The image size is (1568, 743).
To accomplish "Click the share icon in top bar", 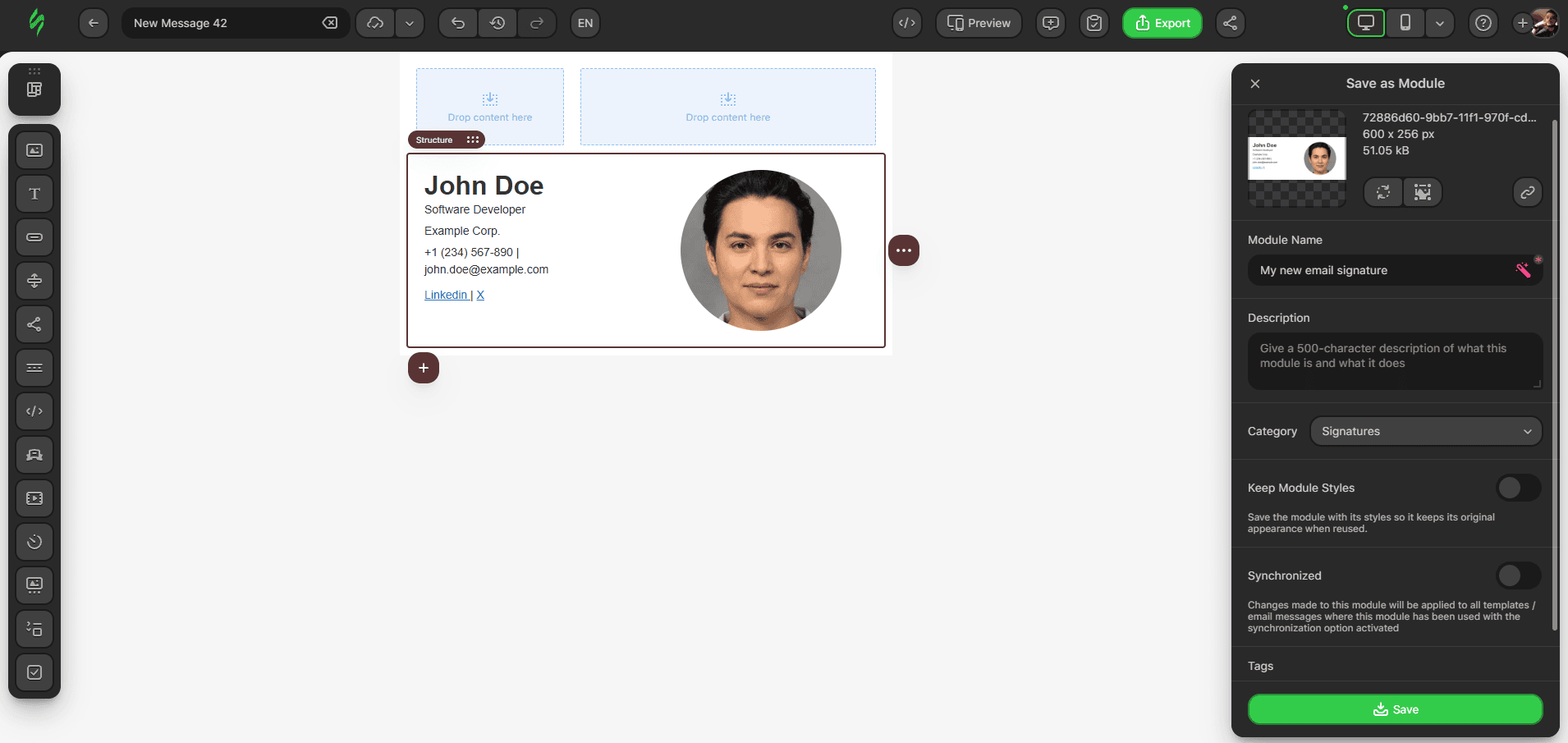I will (x=1230, y=23).
